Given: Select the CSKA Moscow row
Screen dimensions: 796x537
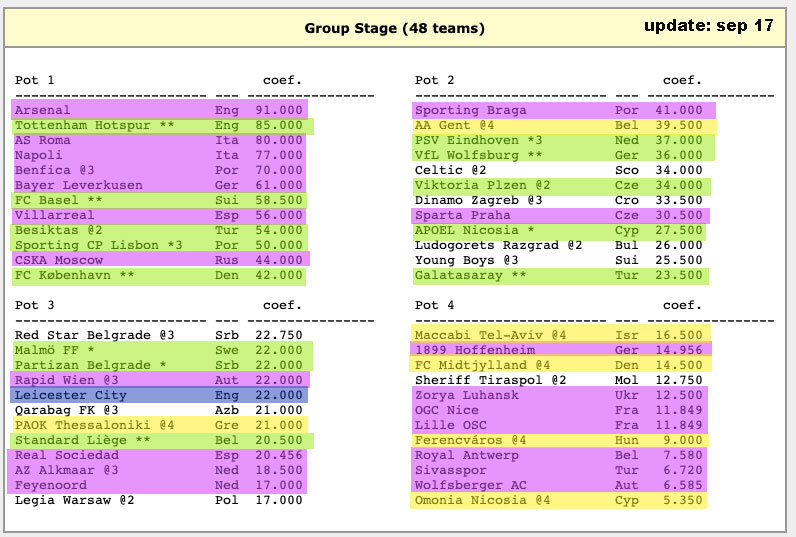Looking at the screenshot, I should point(160,260).
